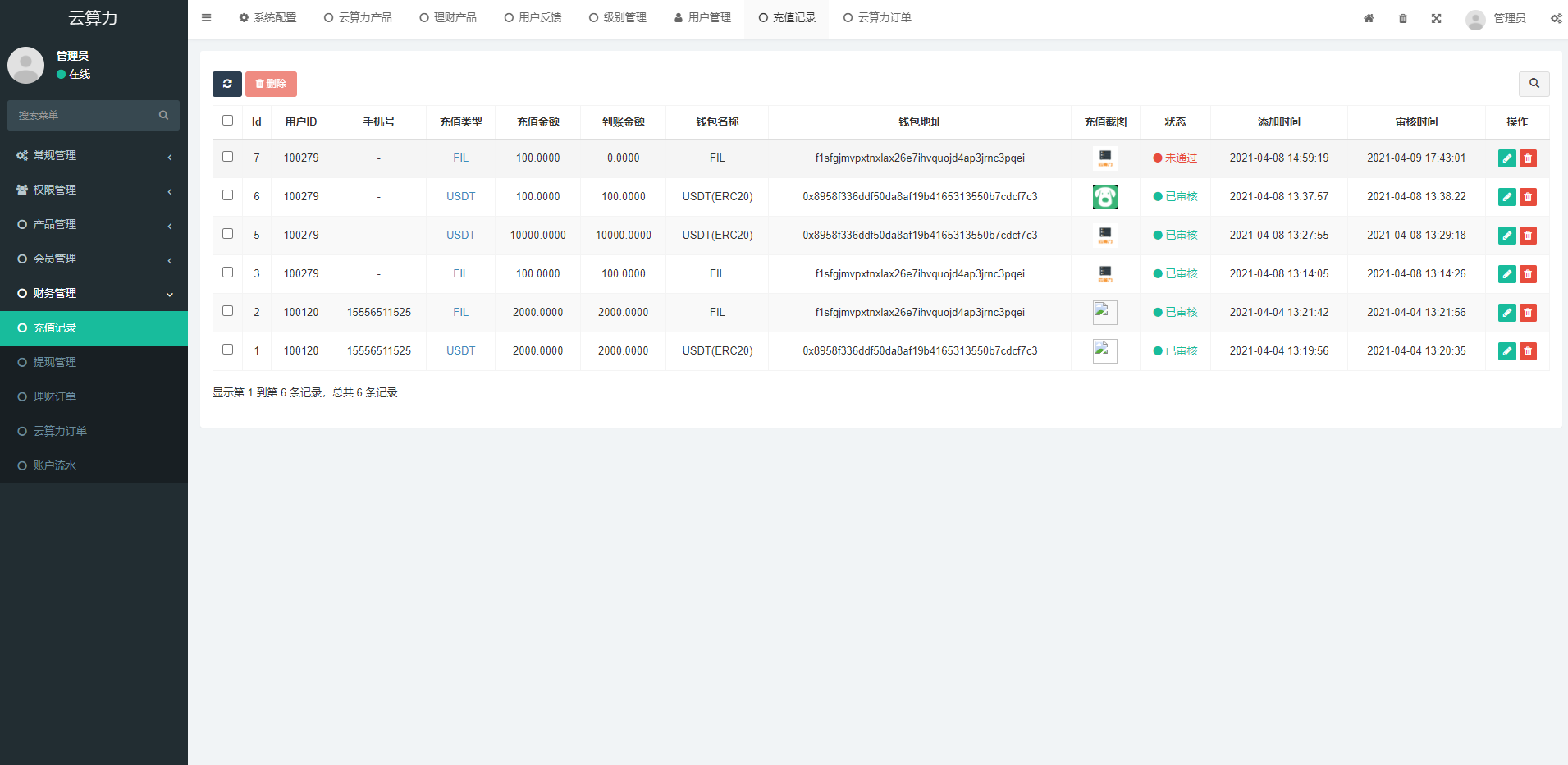
Task: Click the trash icon in top navigation bar
Action: click(x=1402, y=17)
